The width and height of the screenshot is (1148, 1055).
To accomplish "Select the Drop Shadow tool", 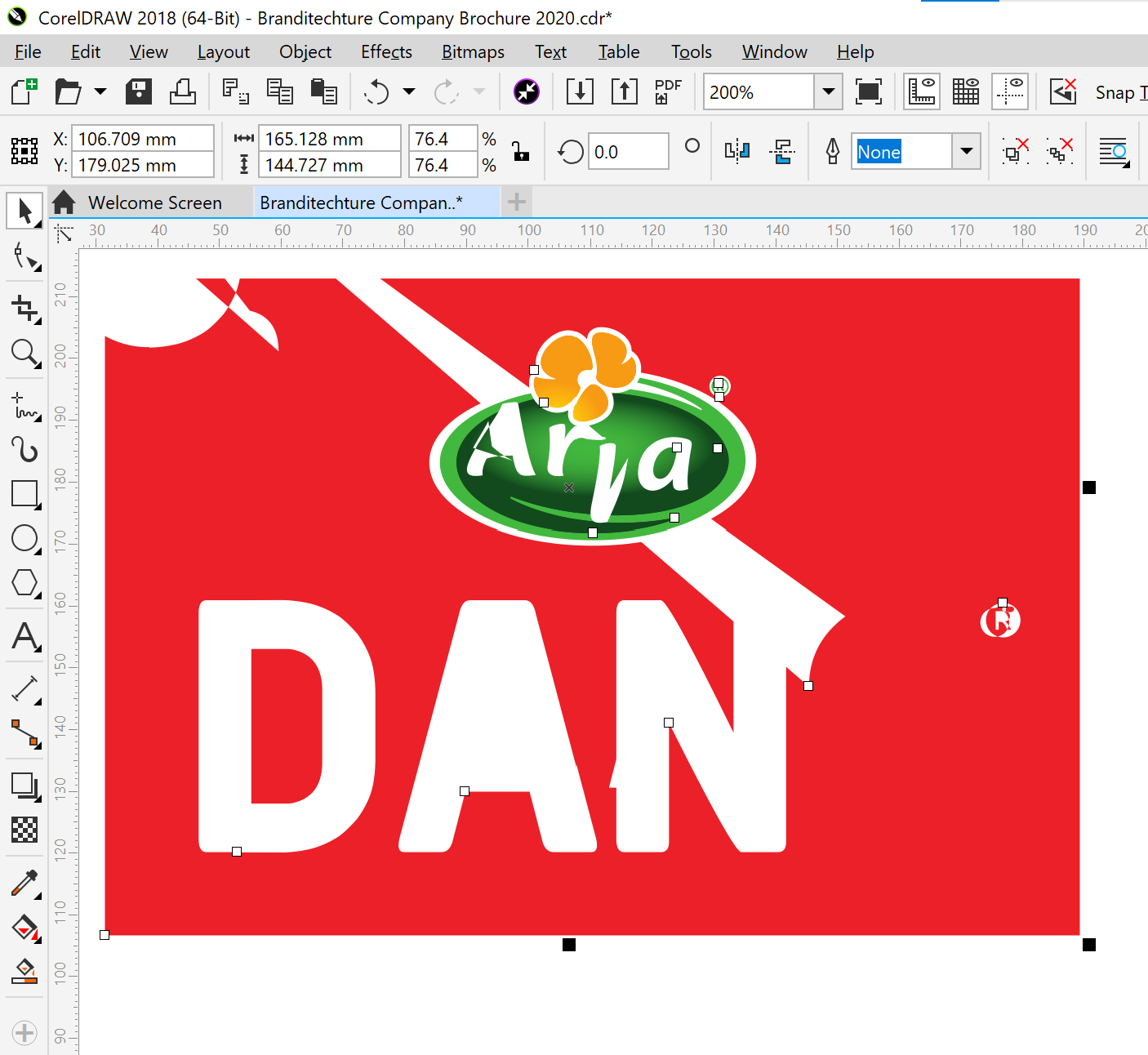I will coord(24,786).
